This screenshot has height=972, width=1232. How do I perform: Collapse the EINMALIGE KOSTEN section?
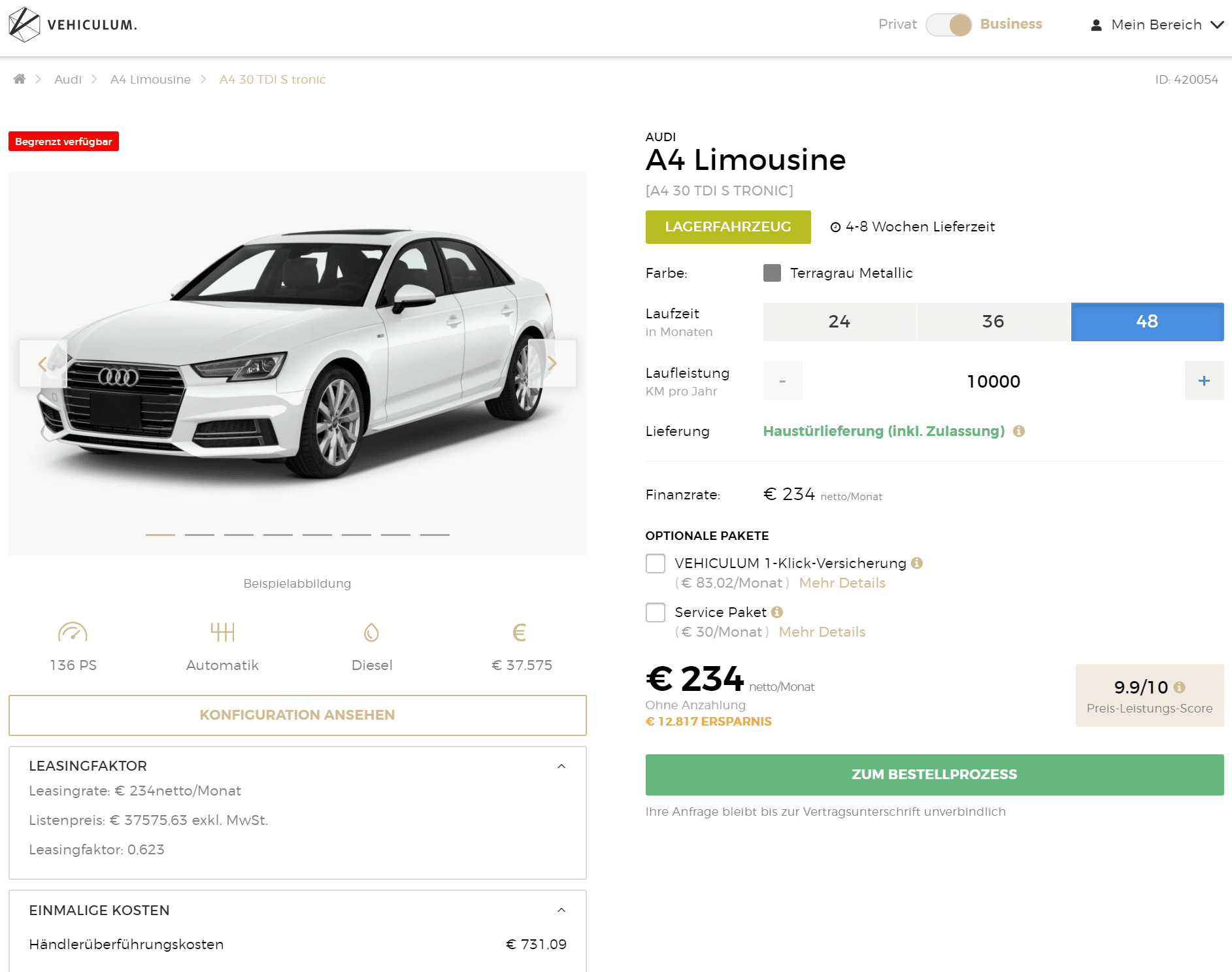click(x=561, y=910)
